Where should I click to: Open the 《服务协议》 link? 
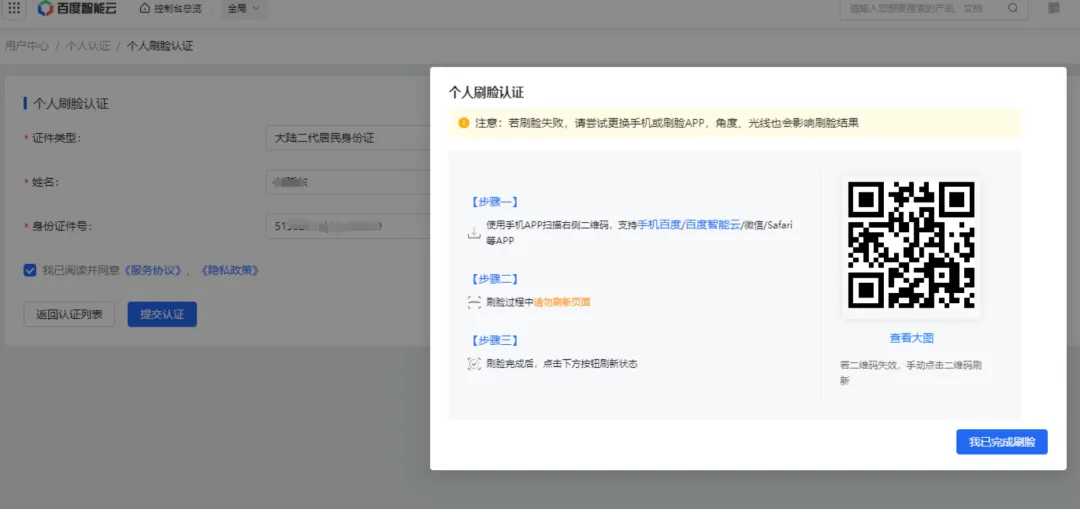click(152, 270)
